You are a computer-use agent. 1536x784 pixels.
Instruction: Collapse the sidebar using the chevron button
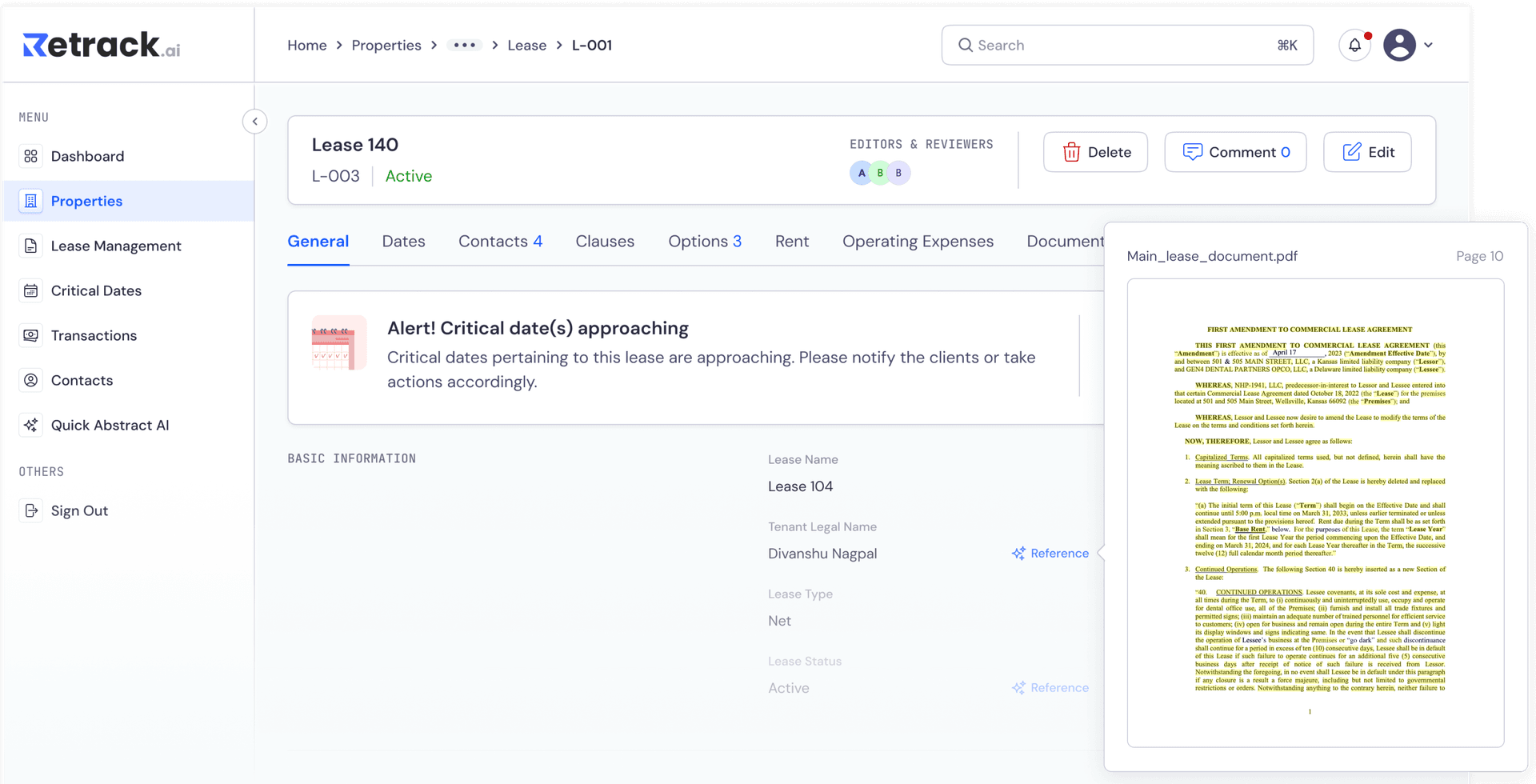[x=254, y=122]
